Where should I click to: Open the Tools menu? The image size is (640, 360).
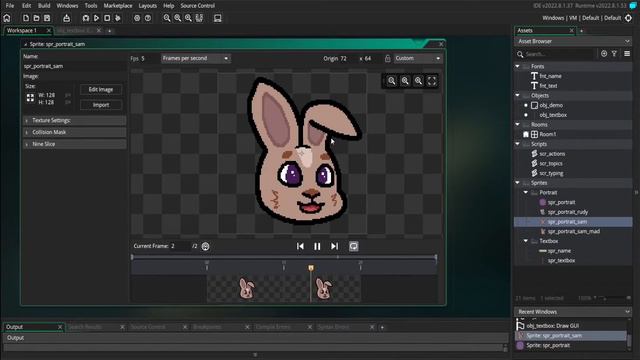click(91, 6)
